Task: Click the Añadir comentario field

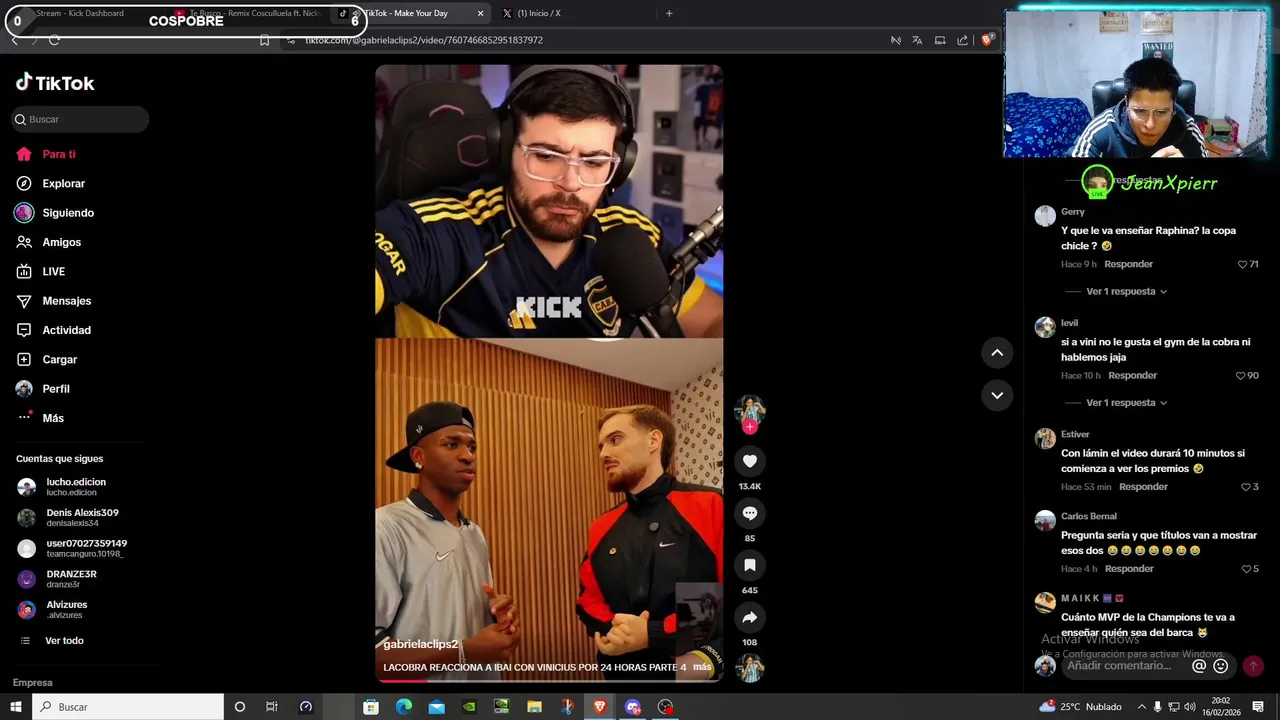Action: [1118, 666]
